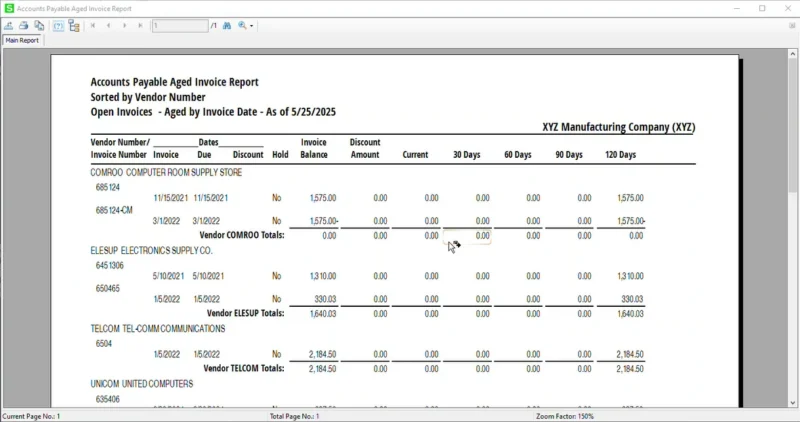The width and height of the screenshot is (800, 422).
Task: Click the Current column header
Action: (x=415, y=155)
